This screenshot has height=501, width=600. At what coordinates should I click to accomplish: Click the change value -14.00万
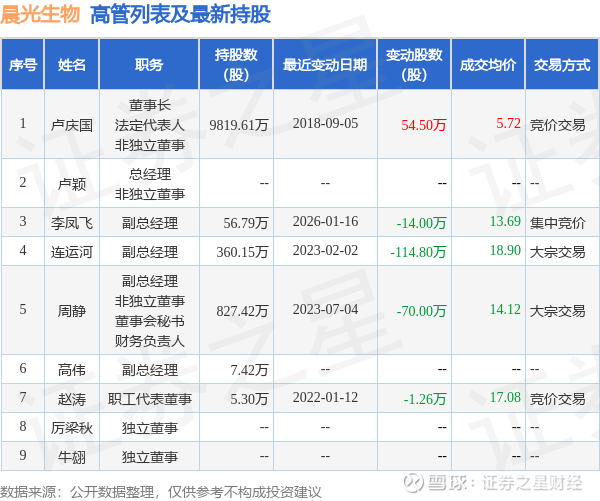pyautogui.click(x=421, y=223)
